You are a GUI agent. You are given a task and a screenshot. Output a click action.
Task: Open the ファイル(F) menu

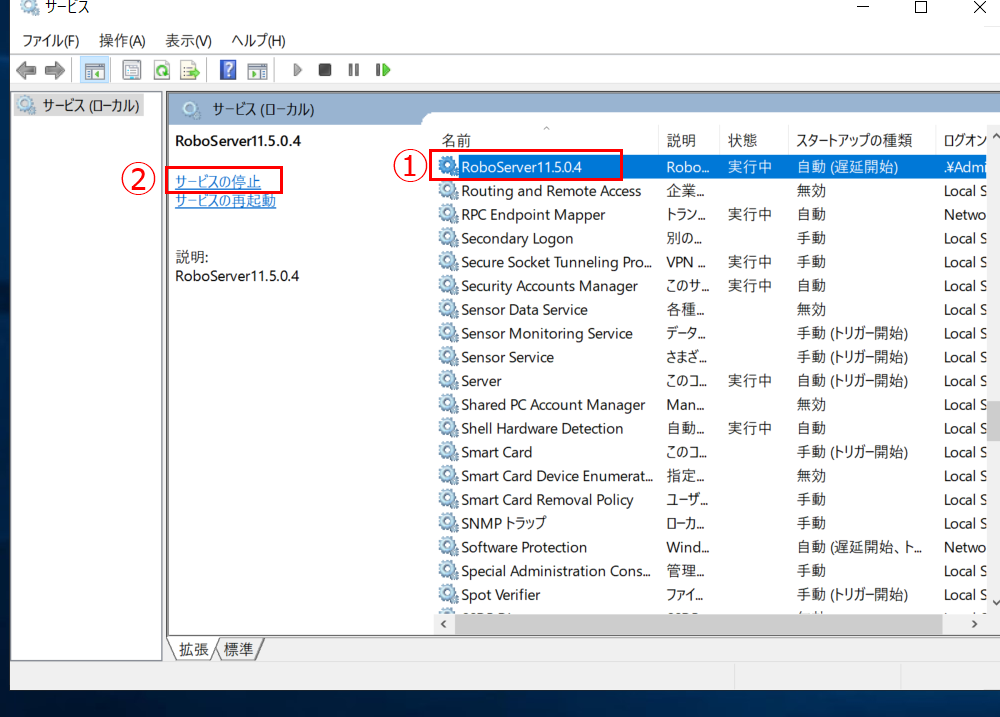coord(51,41)
